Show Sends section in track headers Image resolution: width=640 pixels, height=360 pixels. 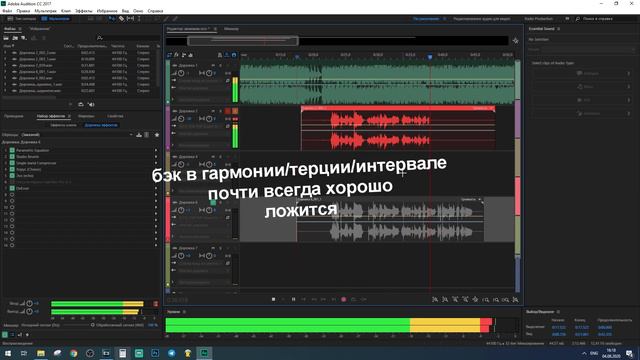[x=184, y=55]
